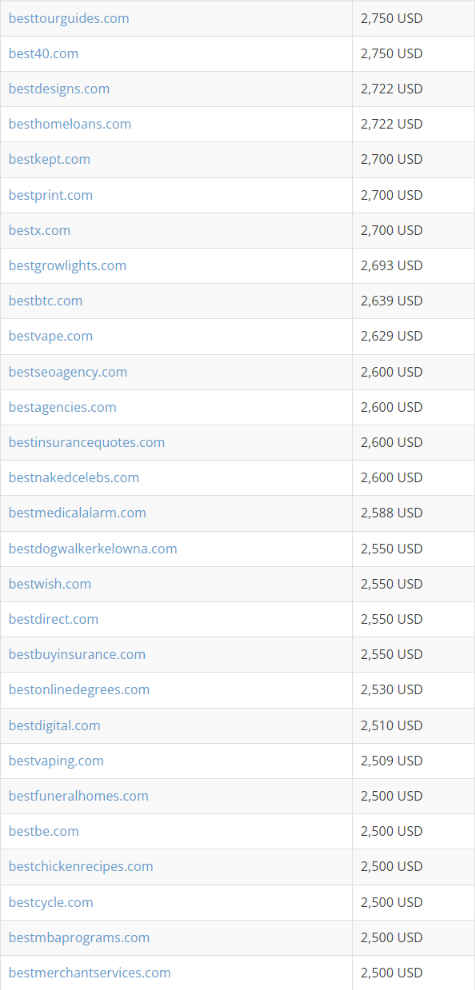Open bestchickenrecipes.com listing
Viewport: 475px width, 990px height.
click(x=81, y=866)
